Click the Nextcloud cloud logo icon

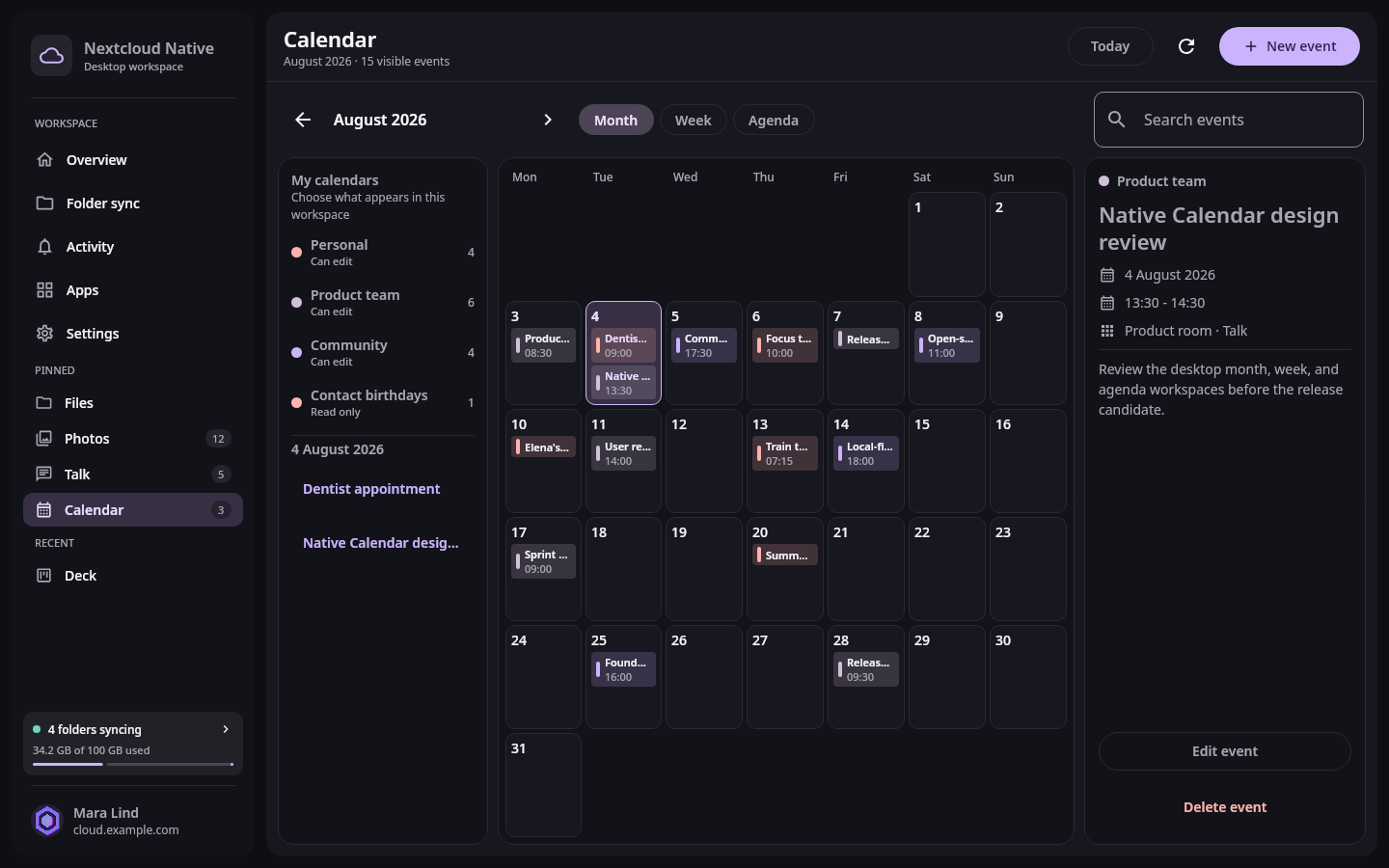coord(52,56)
